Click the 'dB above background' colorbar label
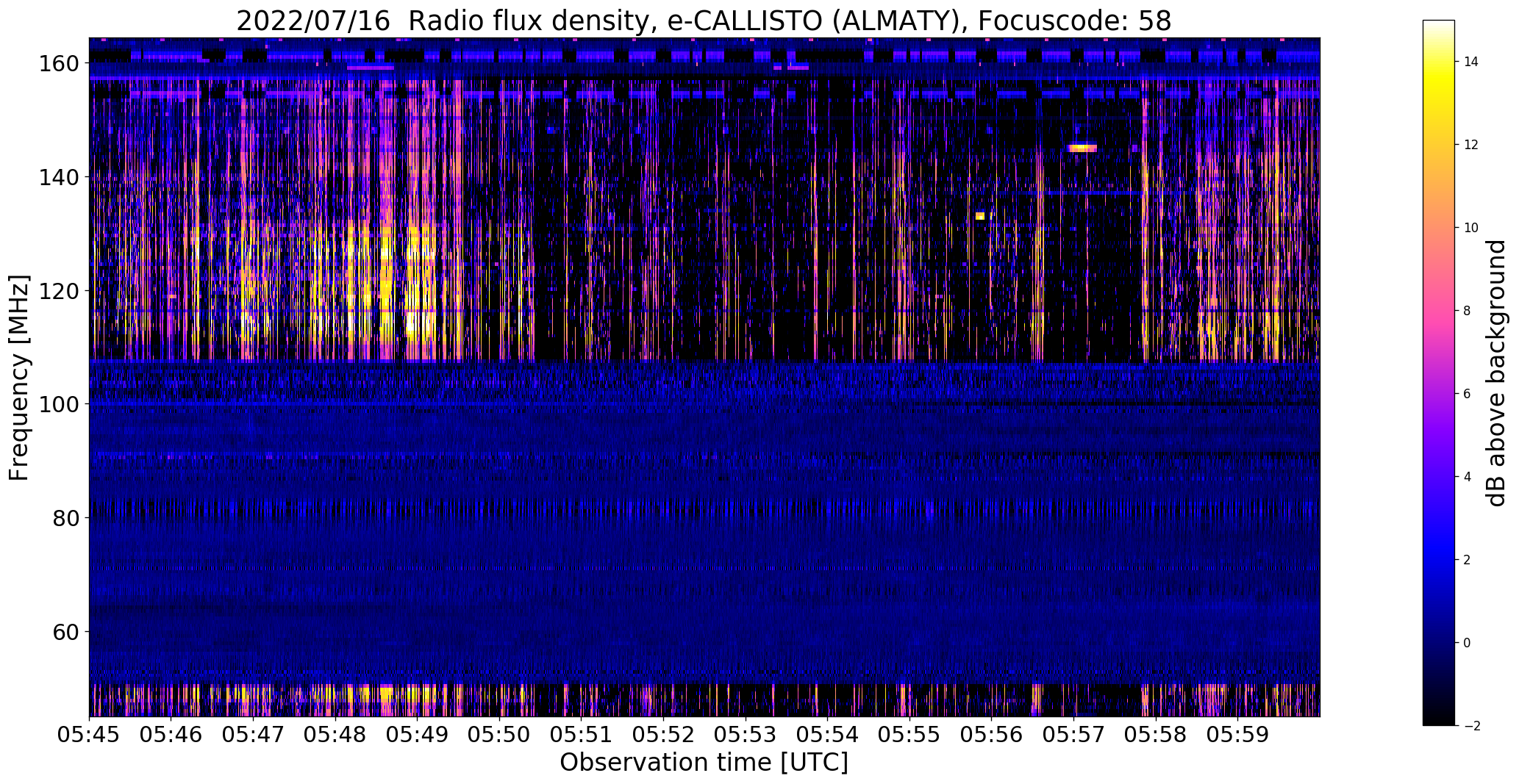The image size is (1519, 784). tap(1495, 373)
